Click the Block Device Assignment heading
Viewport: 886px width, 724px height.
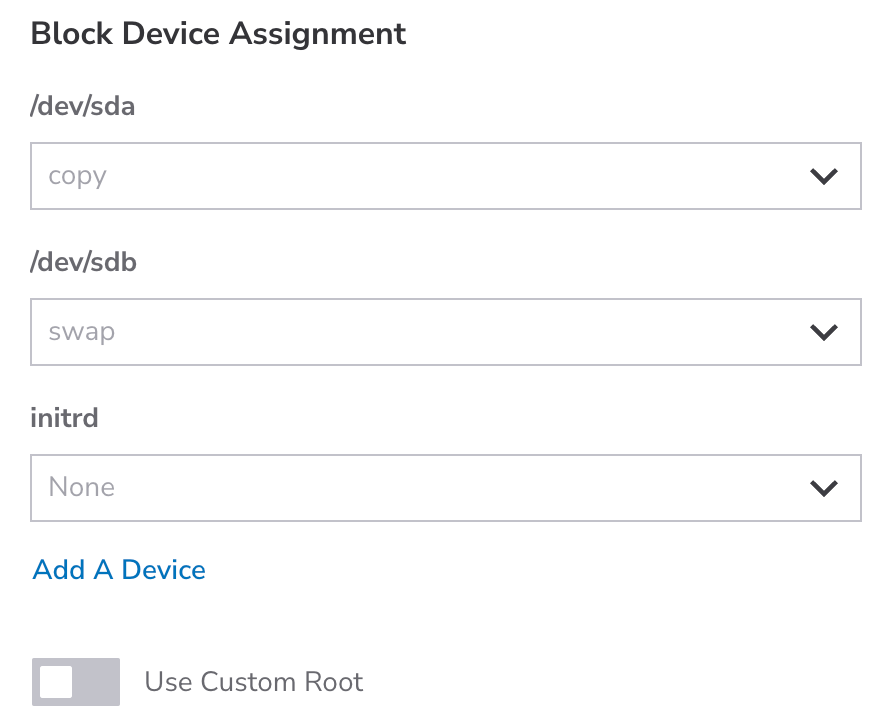point(219,33)
